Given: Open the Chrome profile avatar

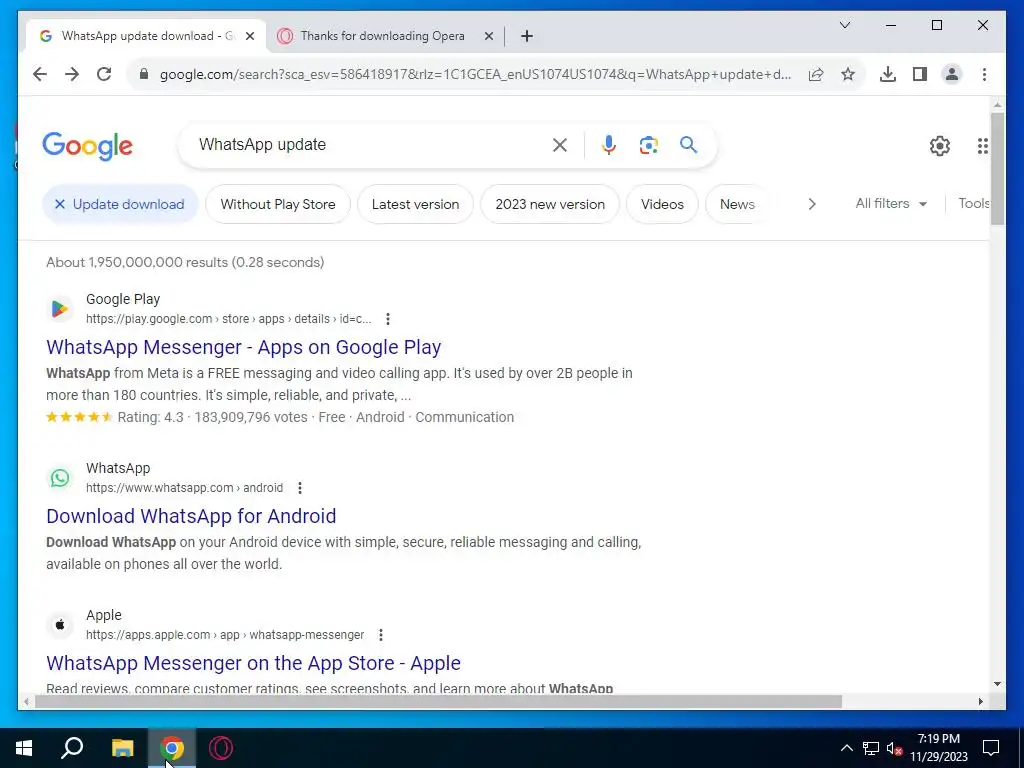Looking at the screenshot, I should (952, 74).
